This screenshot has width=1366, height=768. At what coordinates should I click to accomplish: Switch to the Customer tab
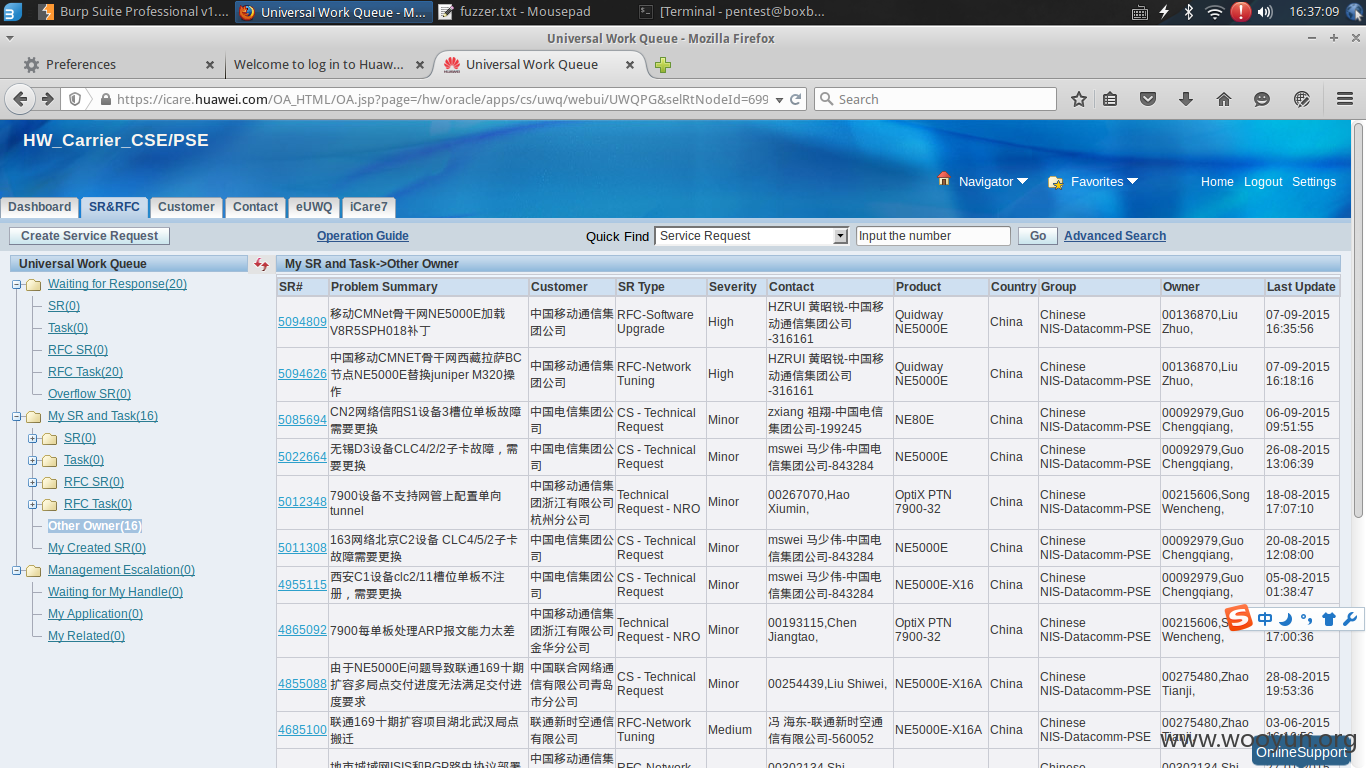(x=186, y=207)
